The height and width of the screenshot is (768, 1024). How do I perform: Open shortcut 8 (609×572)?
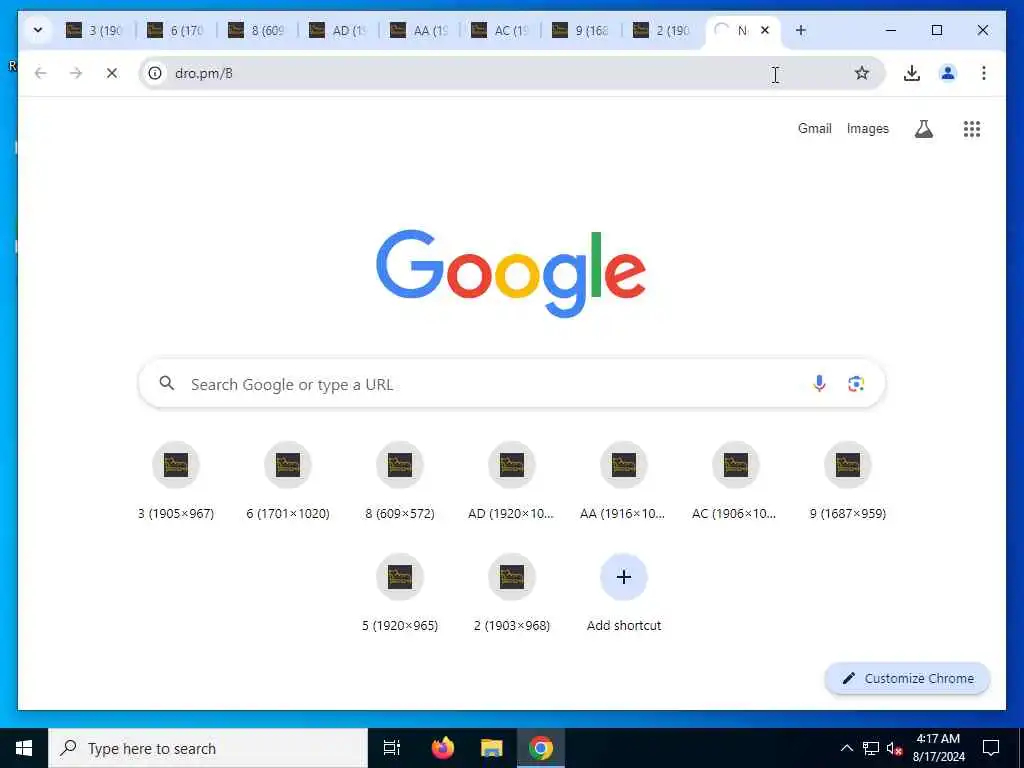click(x=400, y=481)
